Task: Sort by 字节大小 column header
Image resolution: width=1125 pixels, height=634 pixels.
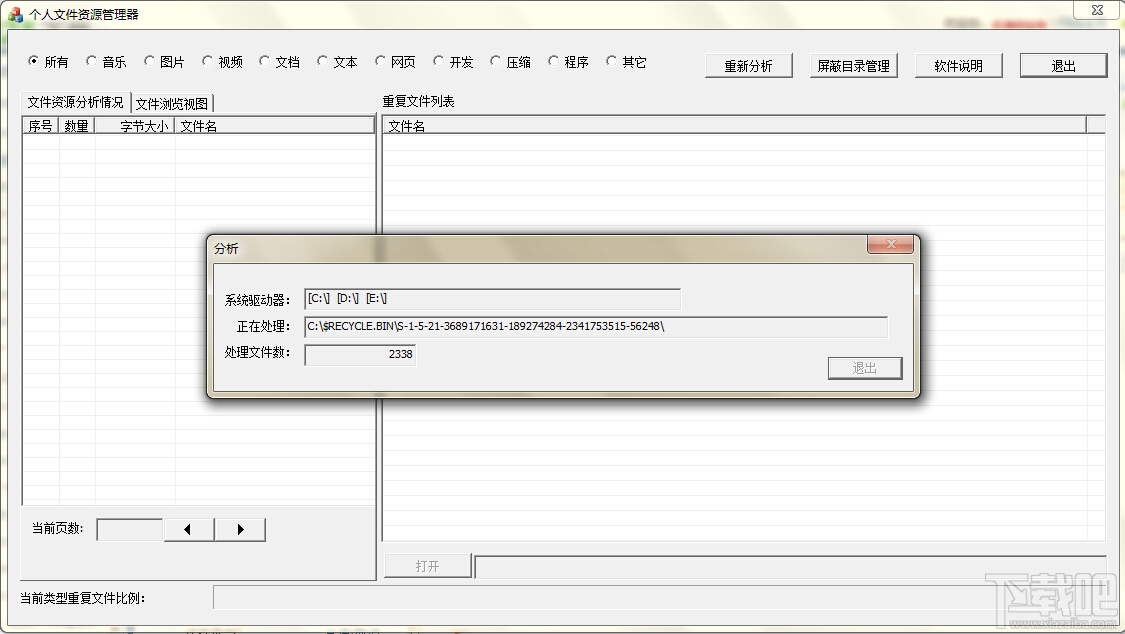Action: (x=135, y=126)
